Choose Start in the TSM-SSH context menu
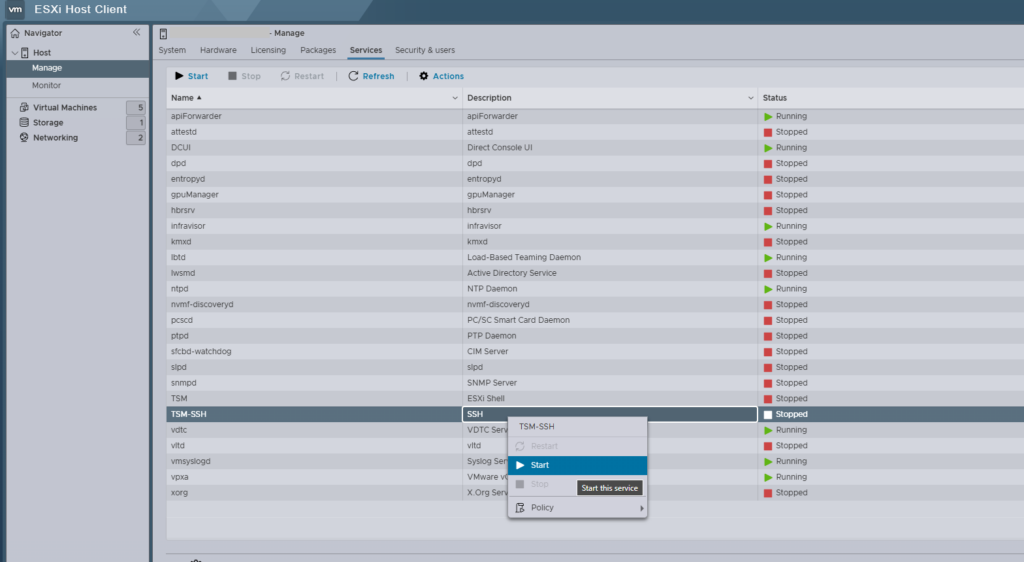1024x562 pixels. (x=577, y=465)
